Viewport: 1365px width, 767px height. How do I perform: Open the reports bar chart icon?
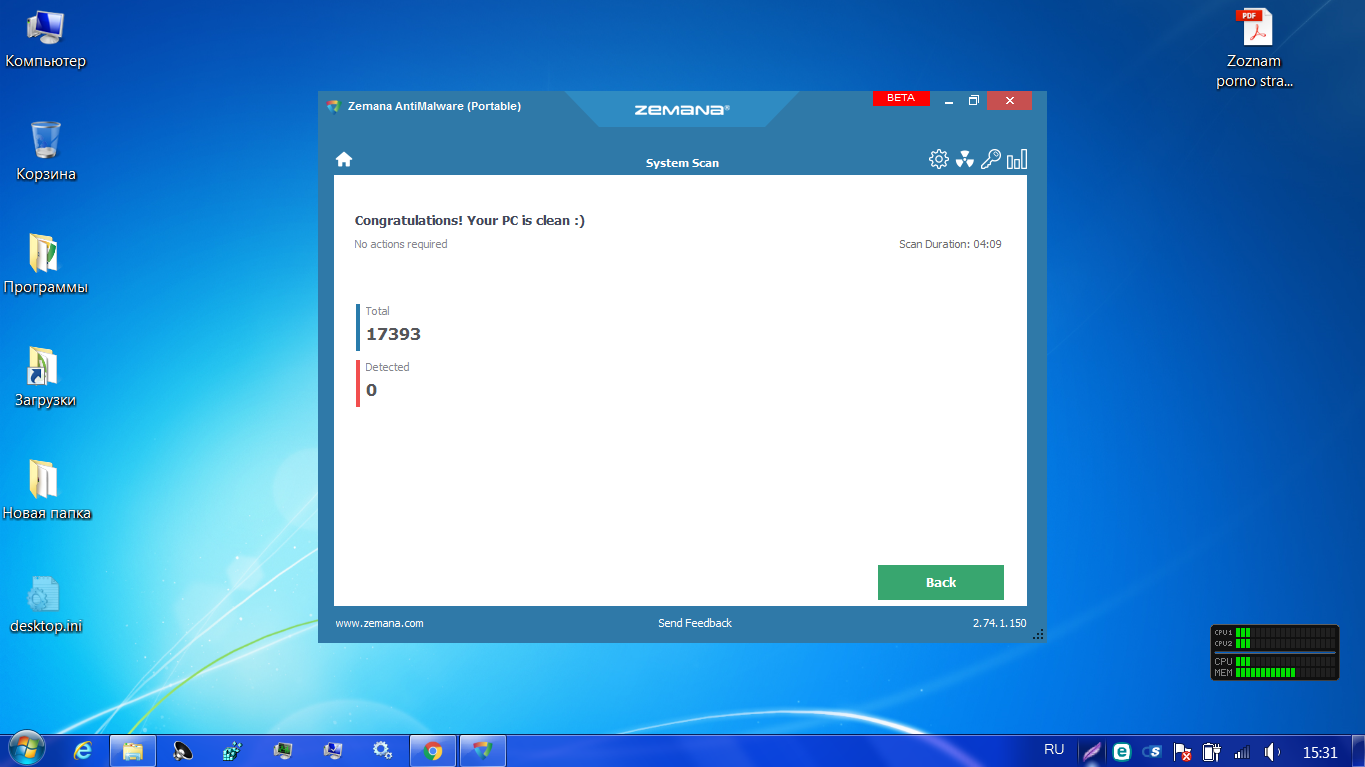[x=1017, y=159]
